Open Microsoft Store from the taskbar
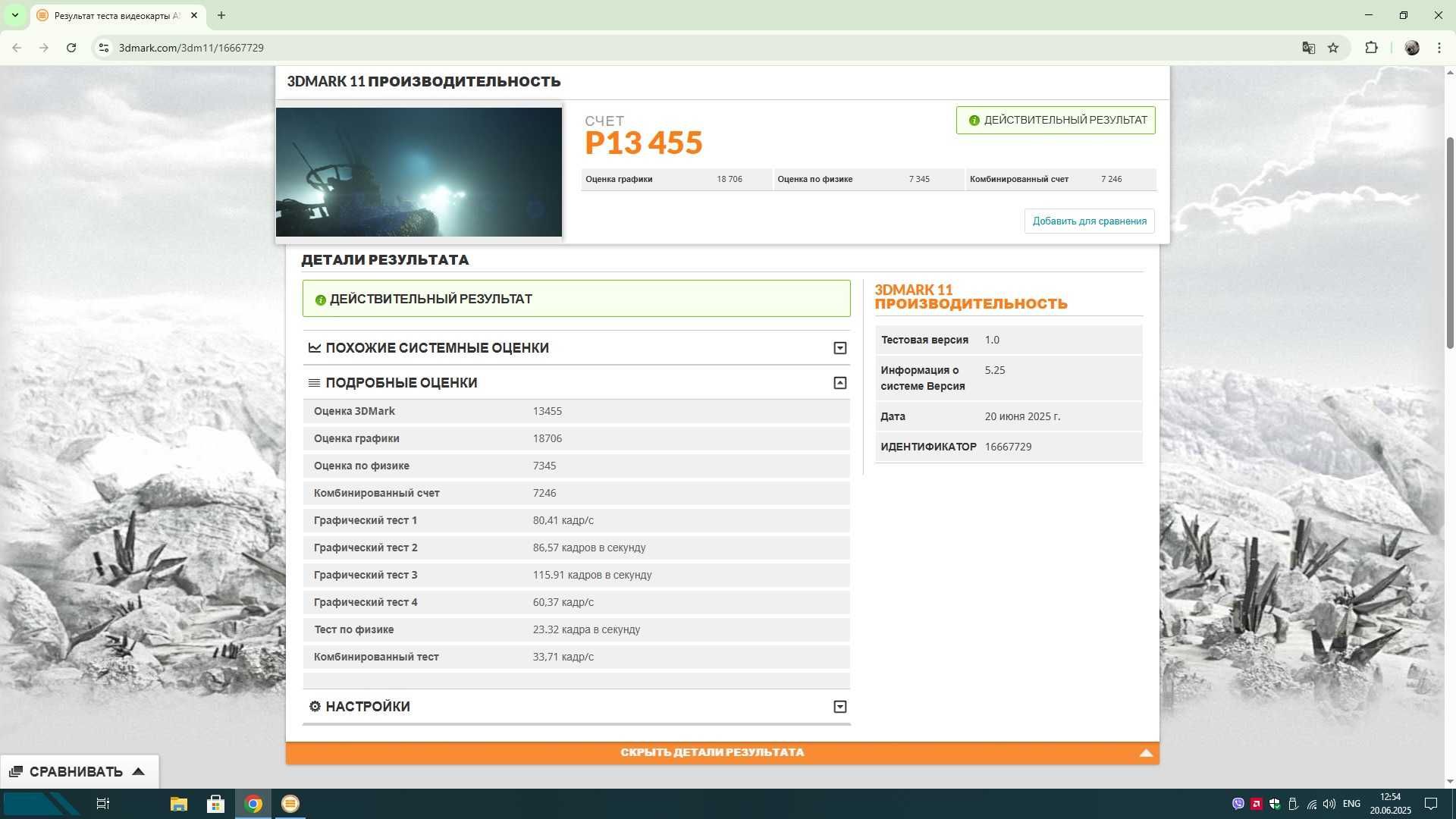 pyautogui.click(x=216, y=804)
